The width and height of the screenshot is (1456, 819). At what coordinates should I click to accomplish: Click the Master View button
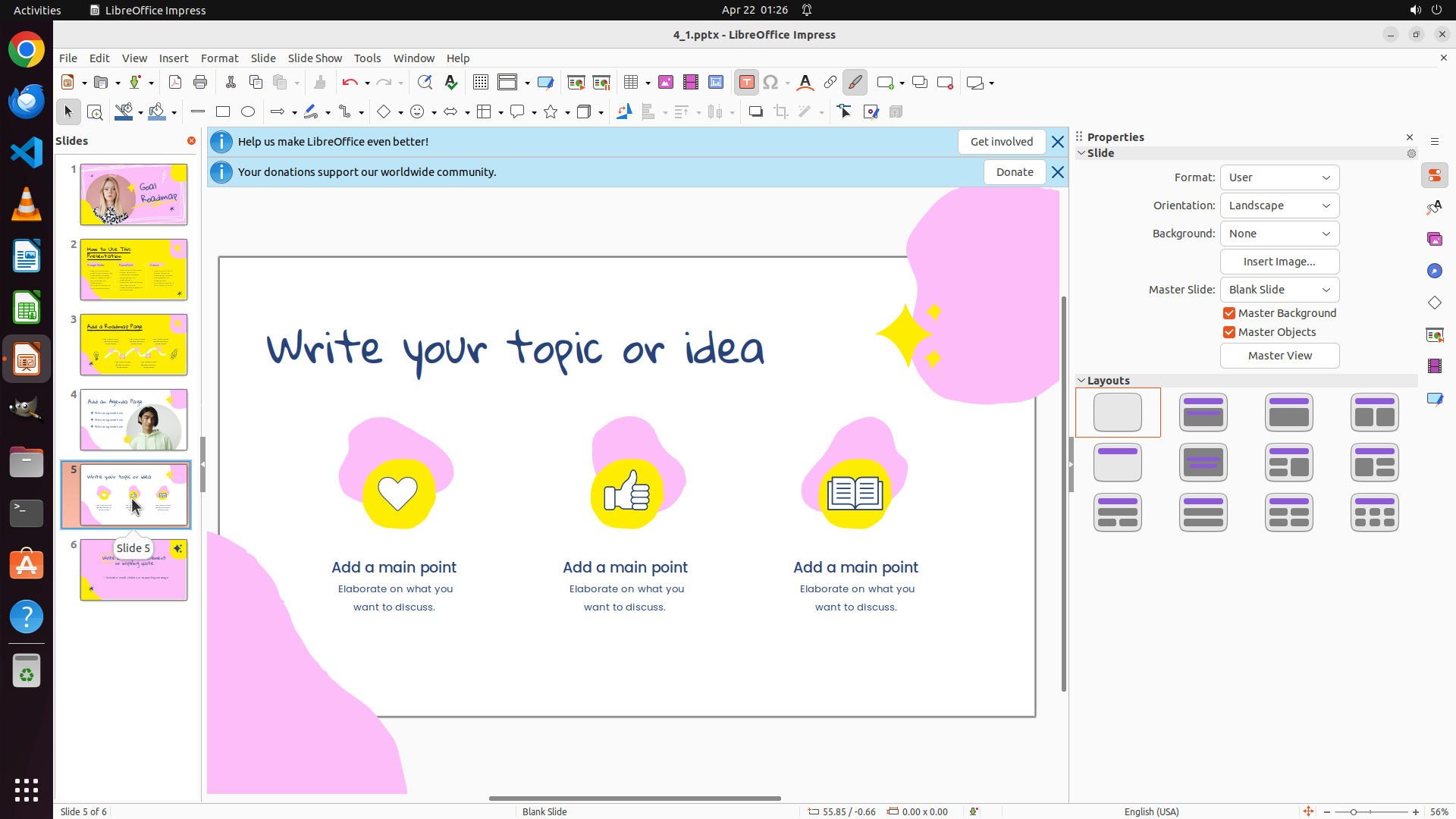pos(1279,356)
